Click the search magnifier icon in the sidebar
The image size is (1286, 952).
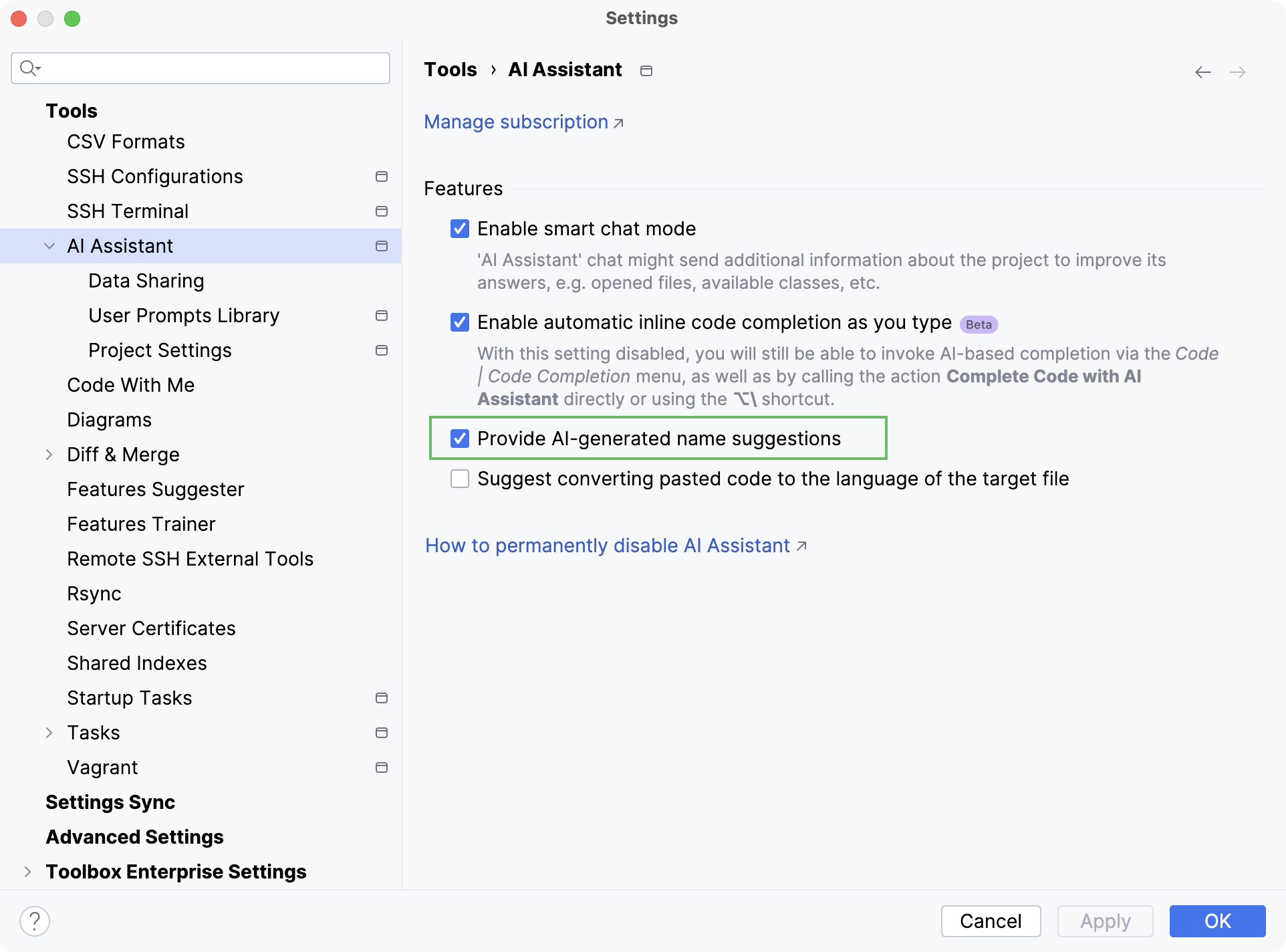click(29, 68)
